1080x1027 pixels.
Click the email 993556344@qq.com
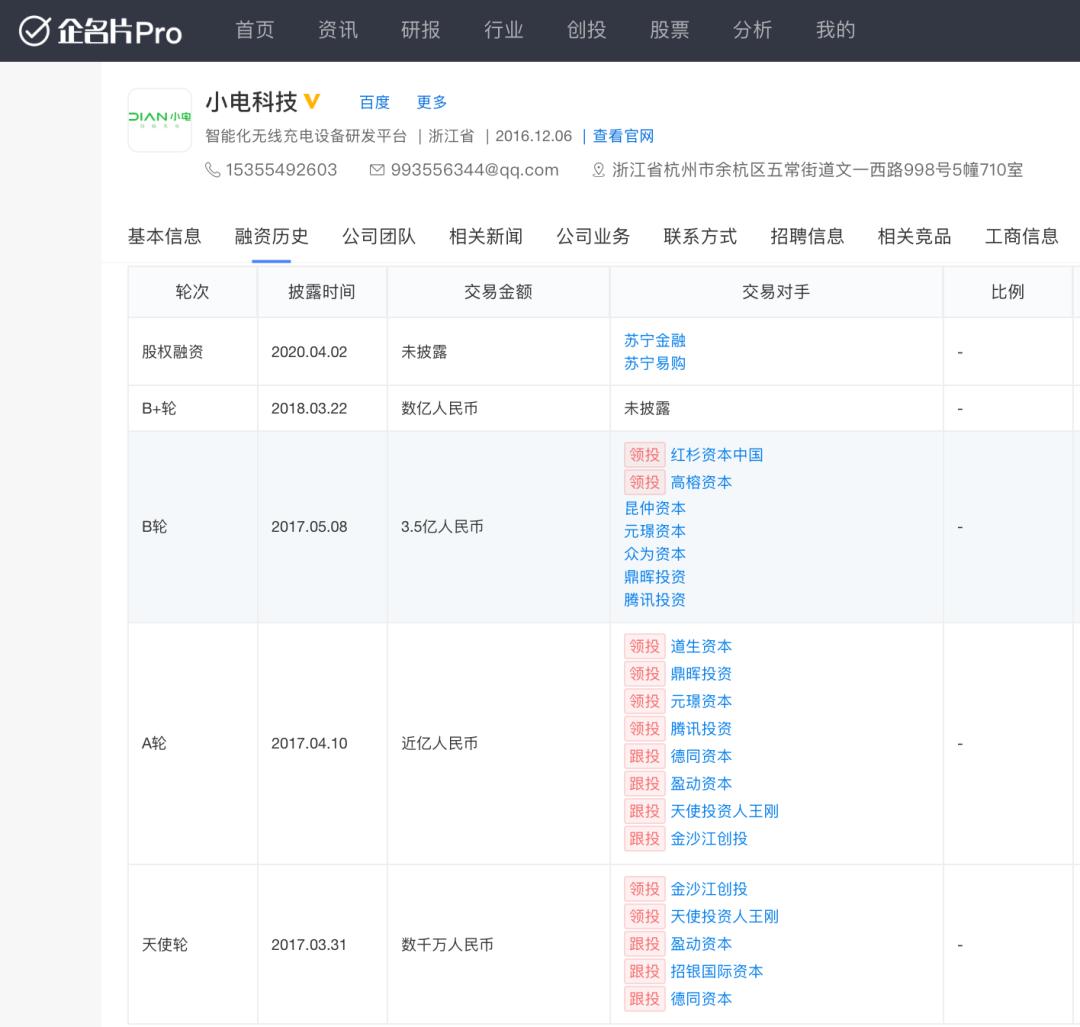[475, 170]
